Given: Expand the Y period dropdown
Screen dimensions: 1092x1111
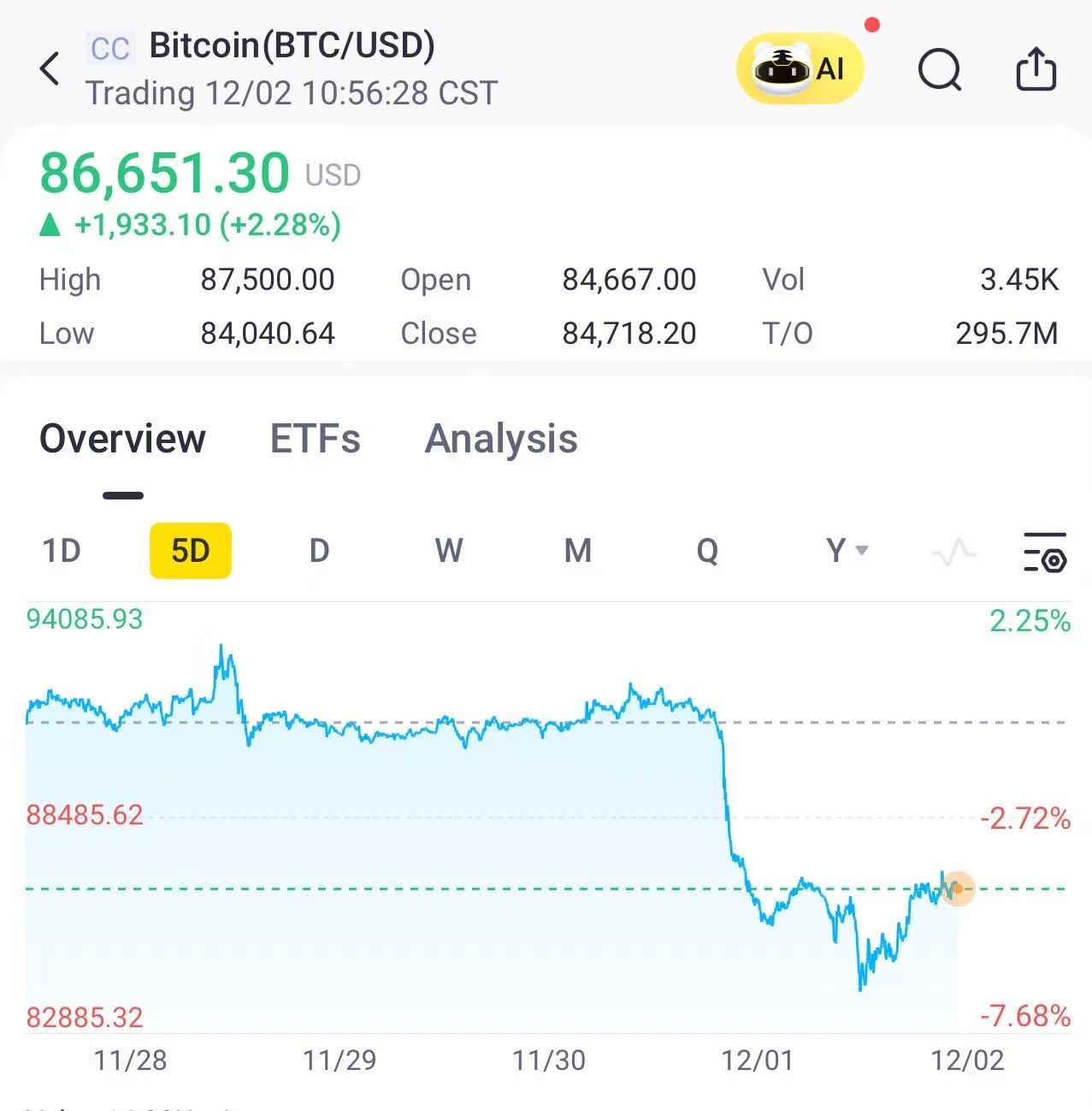Looking at the screenshot, I should (847, 551).
